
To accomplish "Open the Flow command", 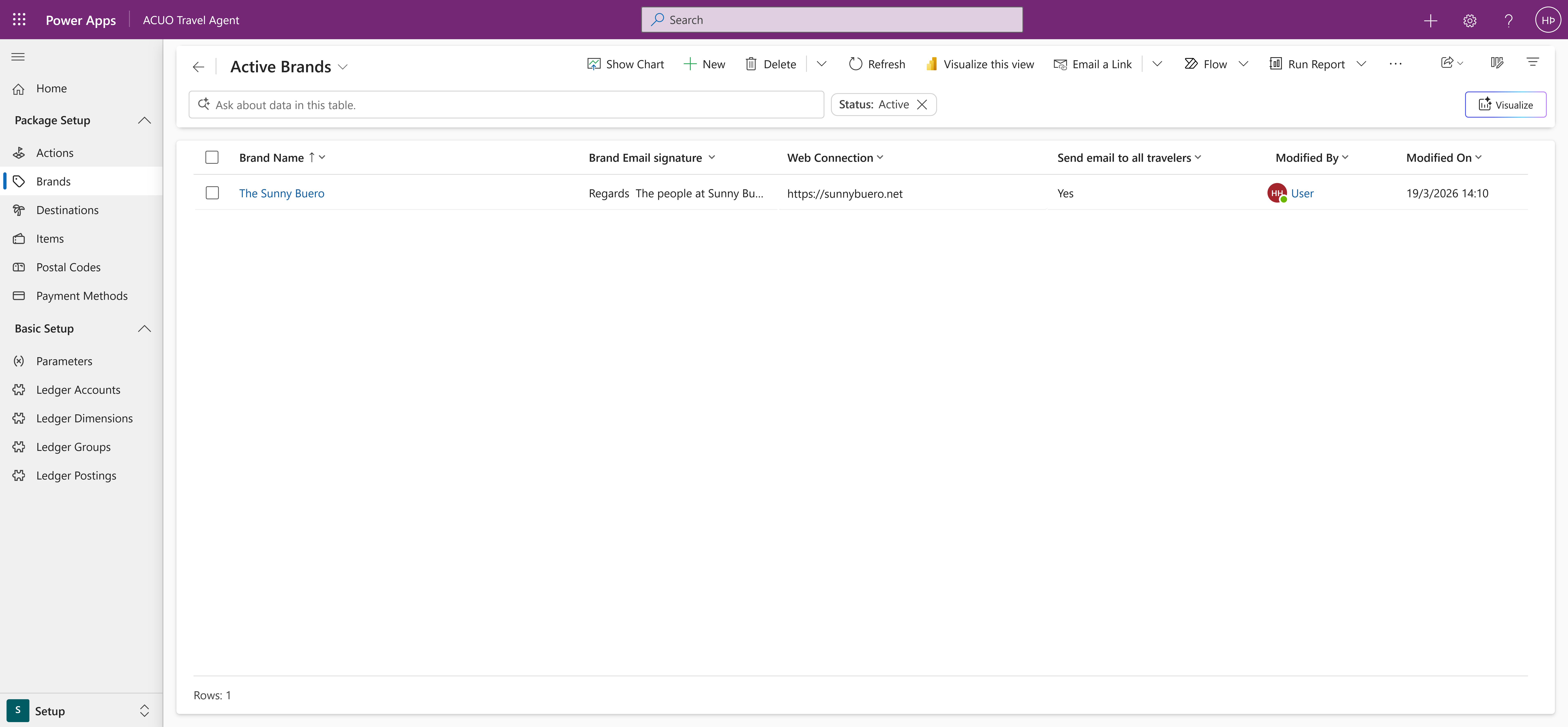I will pyautogui.click(x=1206, y=64).
